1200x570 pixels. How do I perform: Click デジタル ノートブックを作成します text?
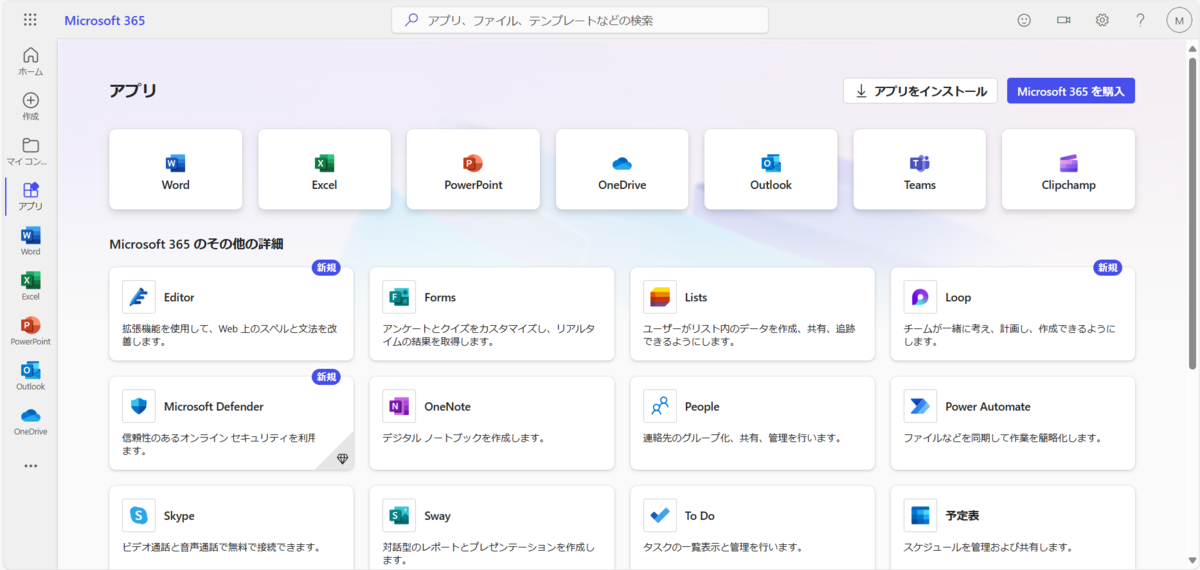point(463,438)
